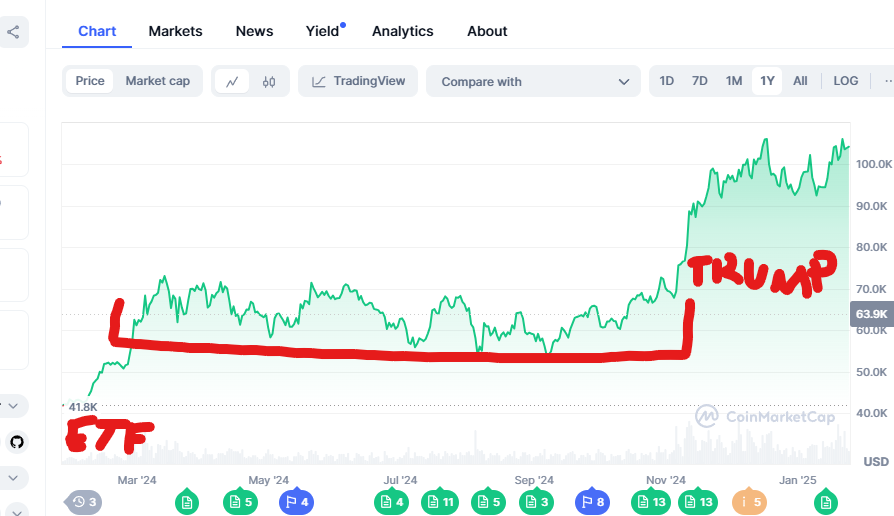Open Compare with dropdown
The height and width of the screenshot is (516, 894).
click(534, 82)
